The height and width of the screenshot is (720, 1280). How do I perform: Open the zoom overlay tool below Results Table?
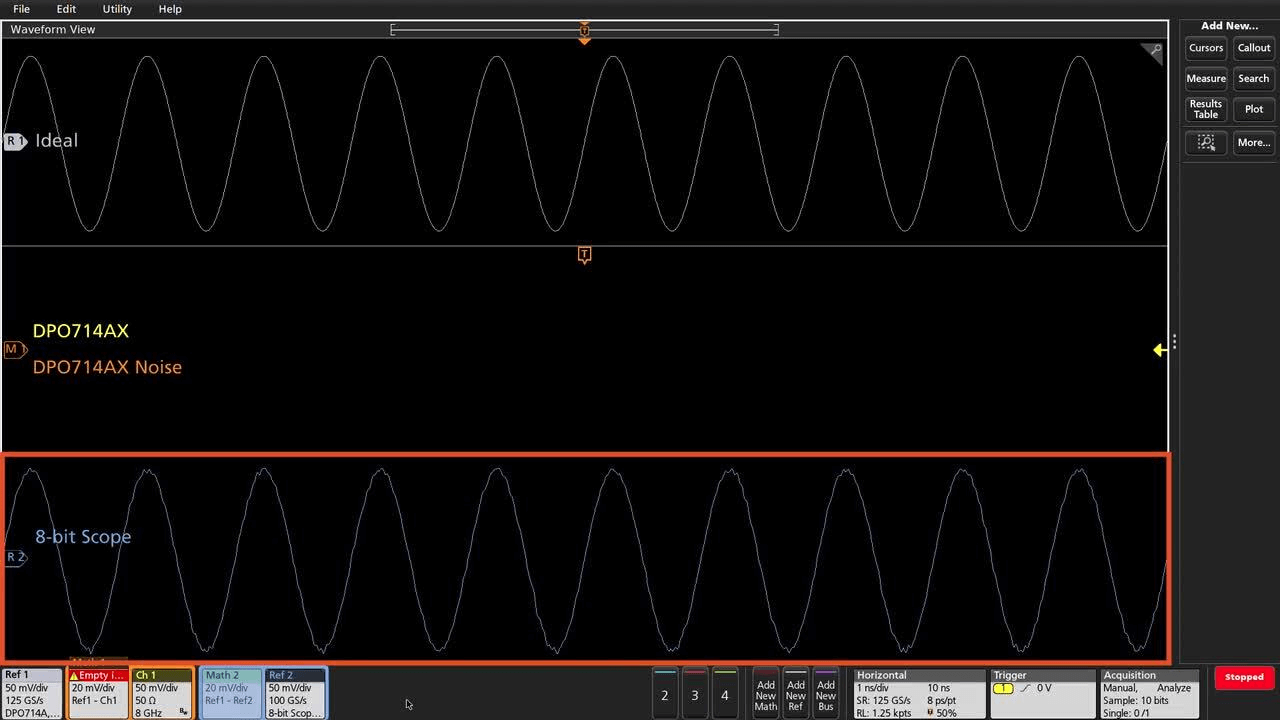click(x=1205, y=142)
